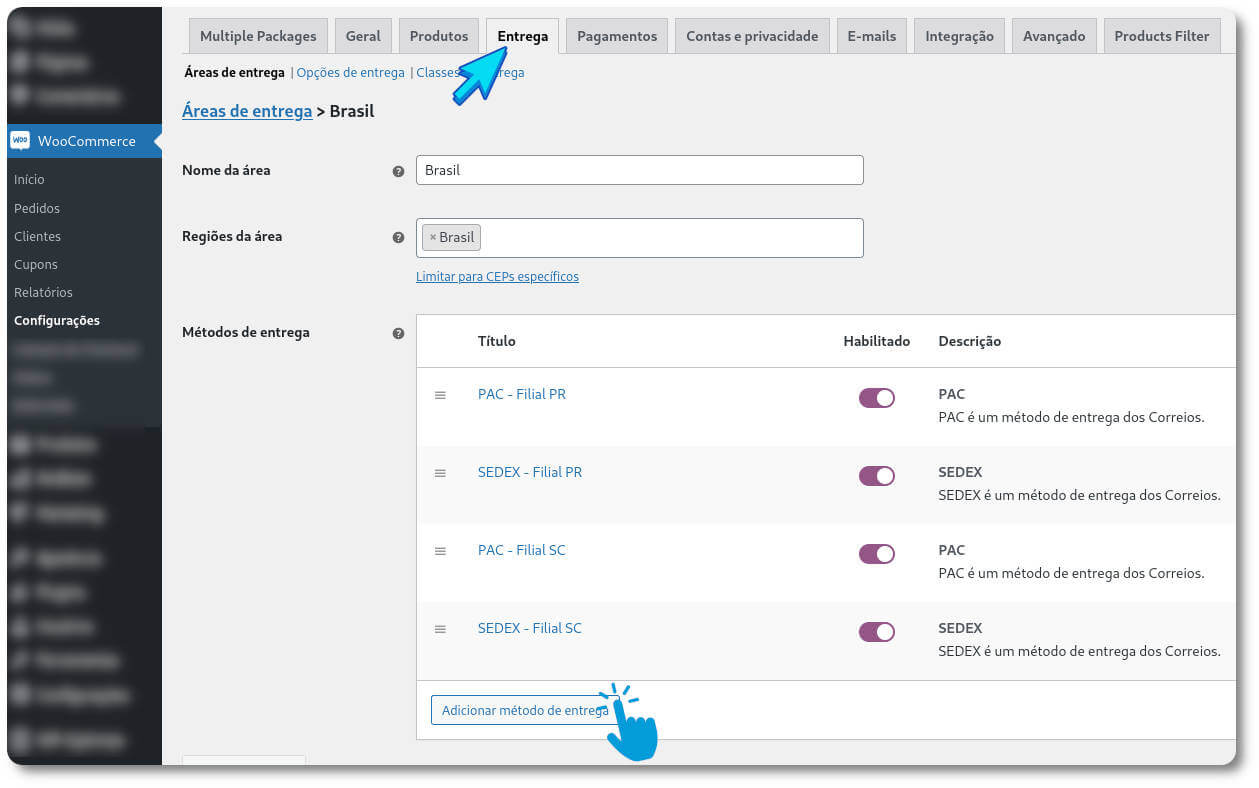The width and height of the screenshot is (1259, 788).
Task: Click the Áreas de entrega sub-navigation link
Action: pyautogui.click(x=235, y=73)
